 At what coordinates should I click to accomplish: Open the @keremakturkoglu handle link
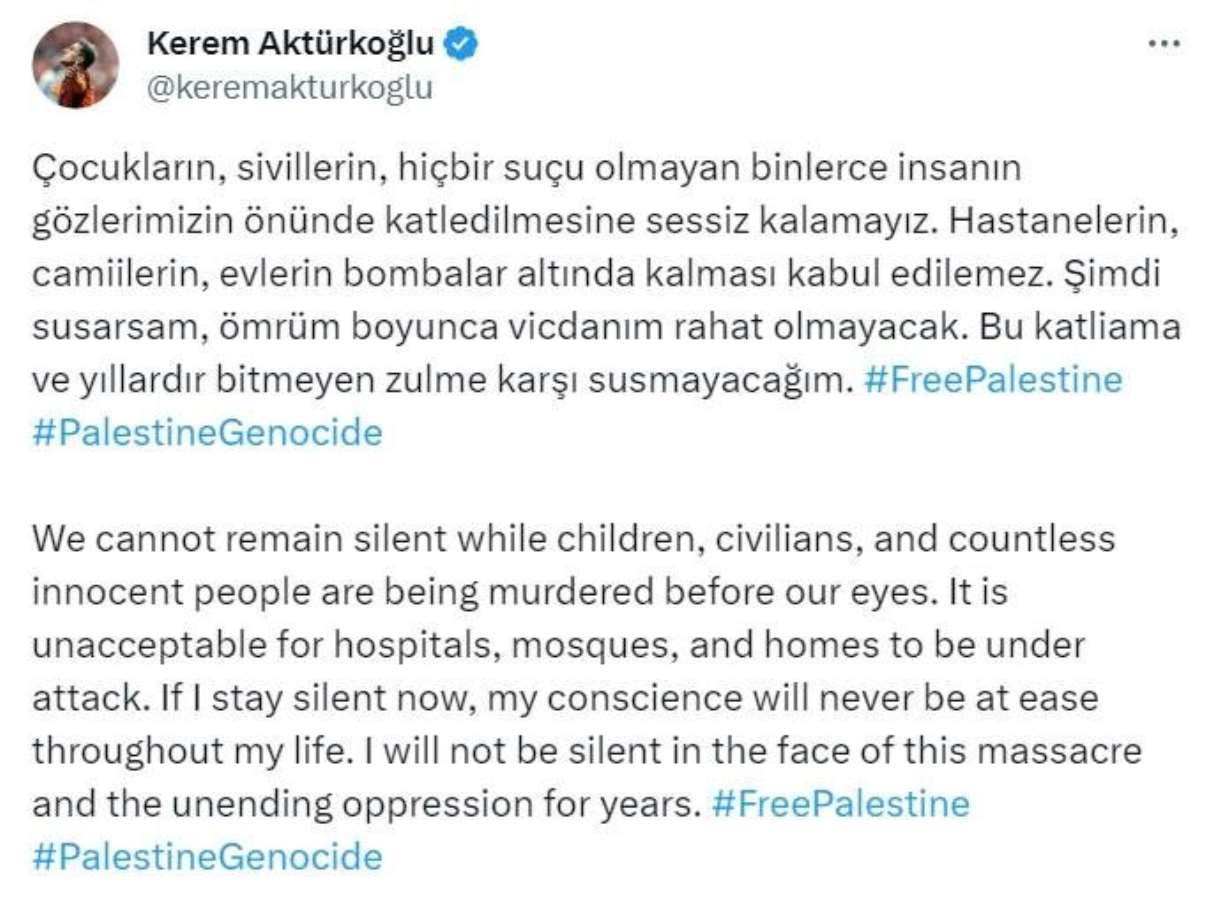coord(290,88)
